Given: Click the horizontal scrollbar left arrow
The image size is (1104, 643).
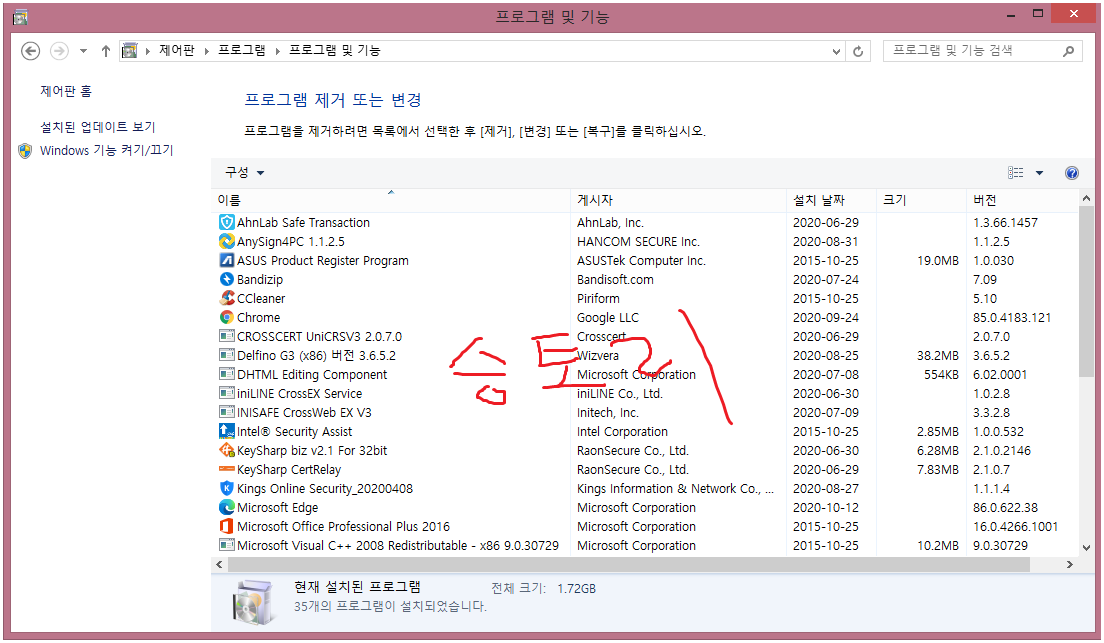Looking at the screenshot, I should [x=219, y=564].
